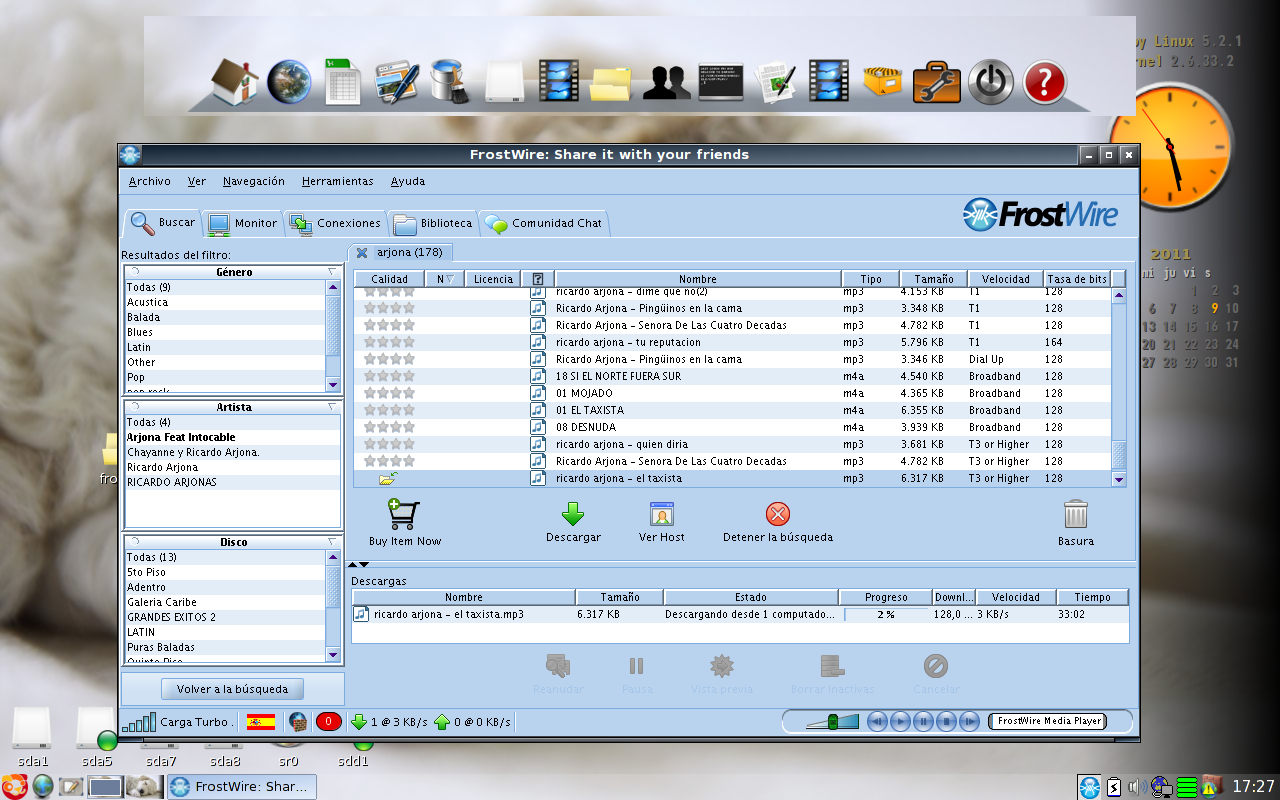1280x800 pixels.
Task: Click the Borrar Inactivas icon
Action: tap(832, 666)
